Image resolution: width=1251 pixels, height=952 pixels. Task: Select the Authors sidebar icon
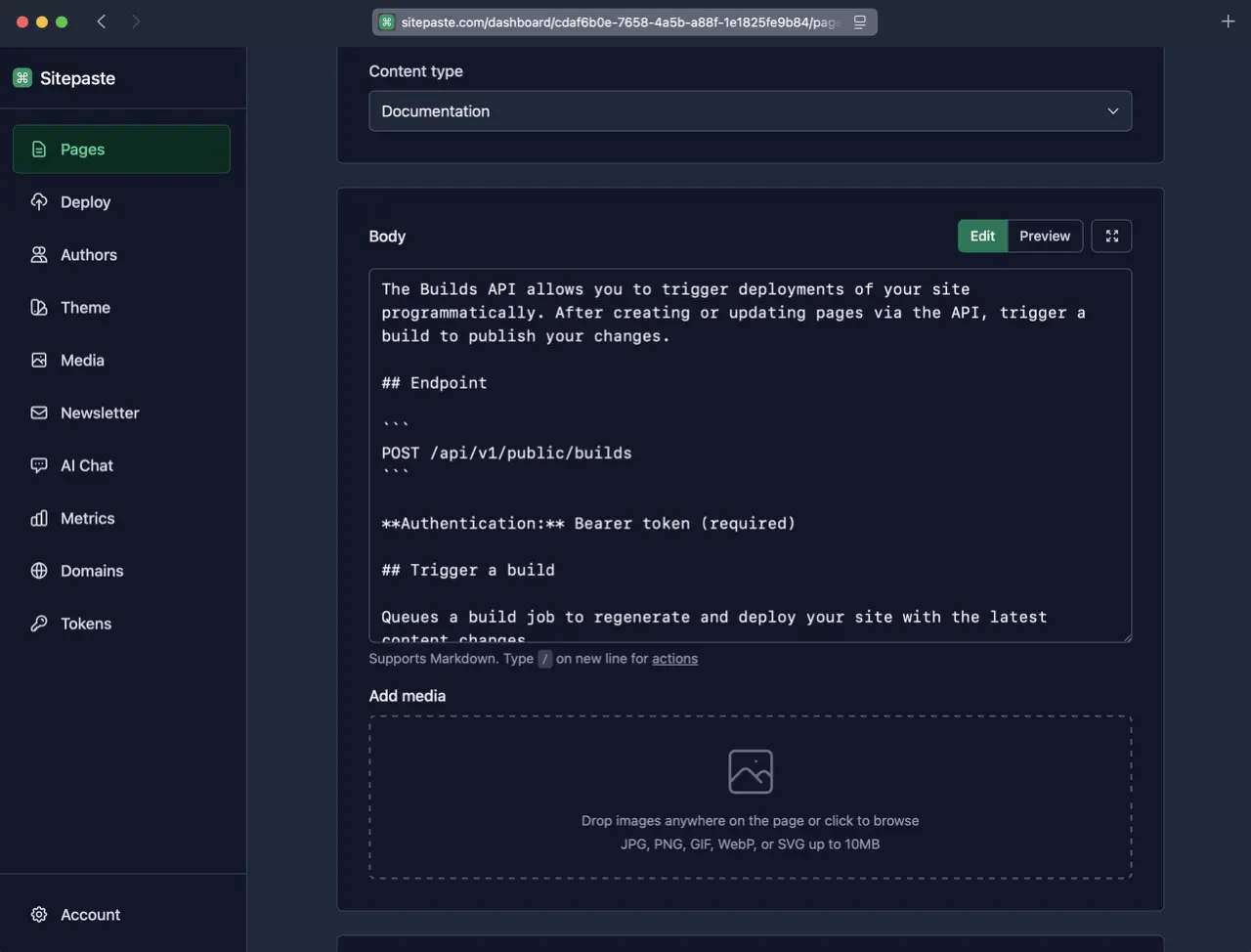[x=38, y=254]
